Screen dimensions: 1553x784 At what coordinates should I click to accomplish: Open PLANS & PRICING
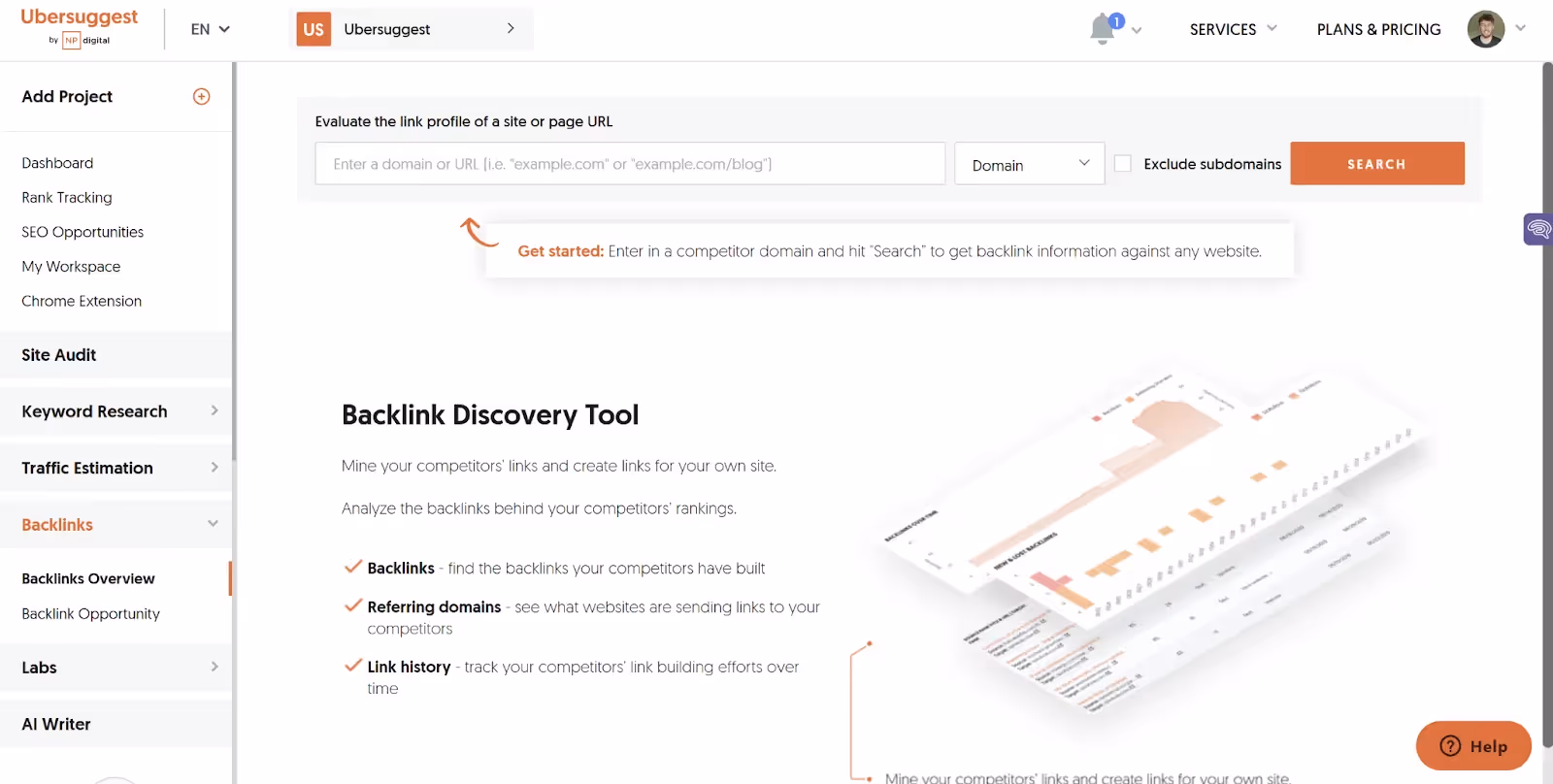coord(1378,29)
